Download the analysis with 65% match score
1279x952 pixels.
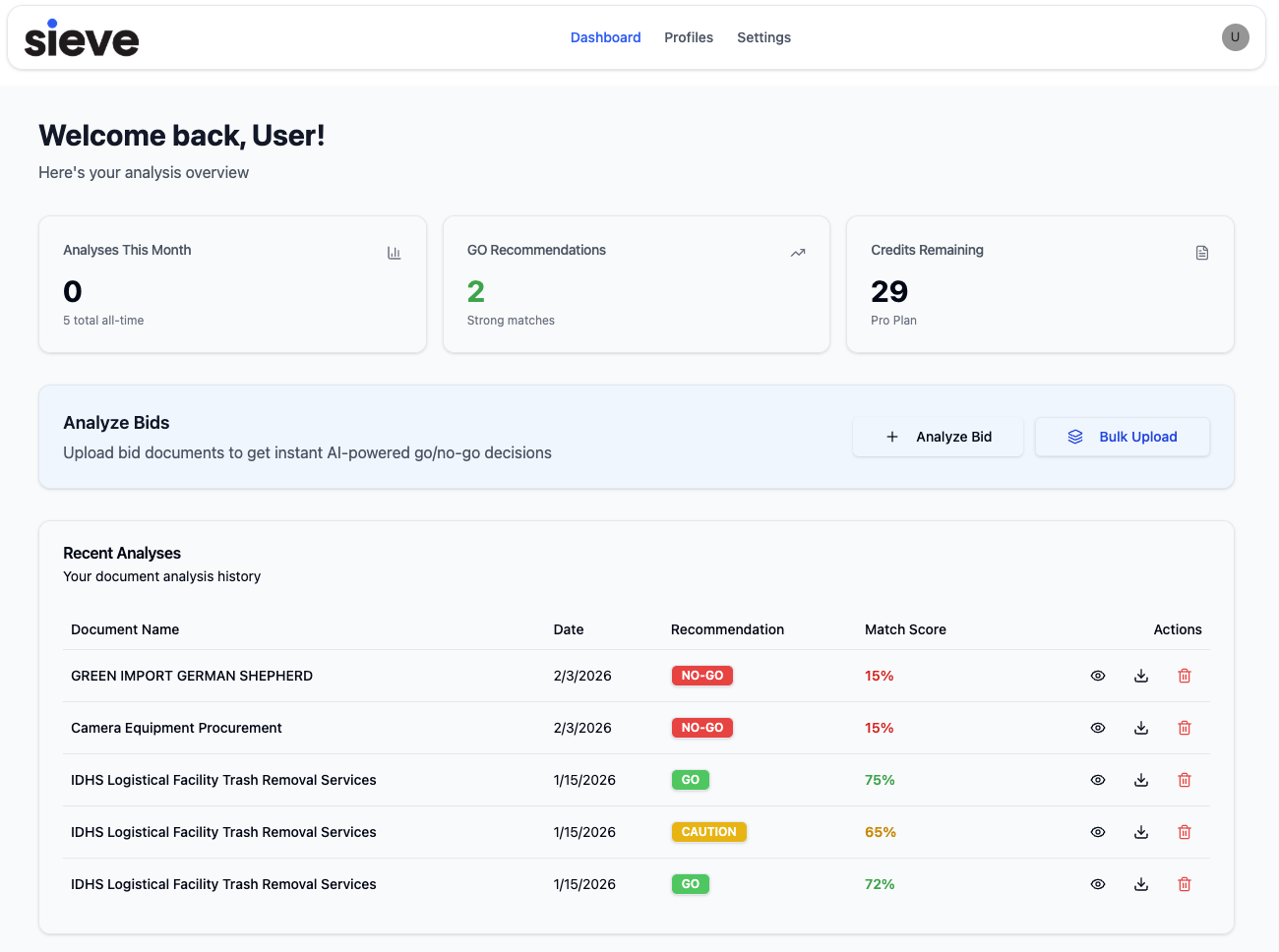click(x=1141, y=832)
